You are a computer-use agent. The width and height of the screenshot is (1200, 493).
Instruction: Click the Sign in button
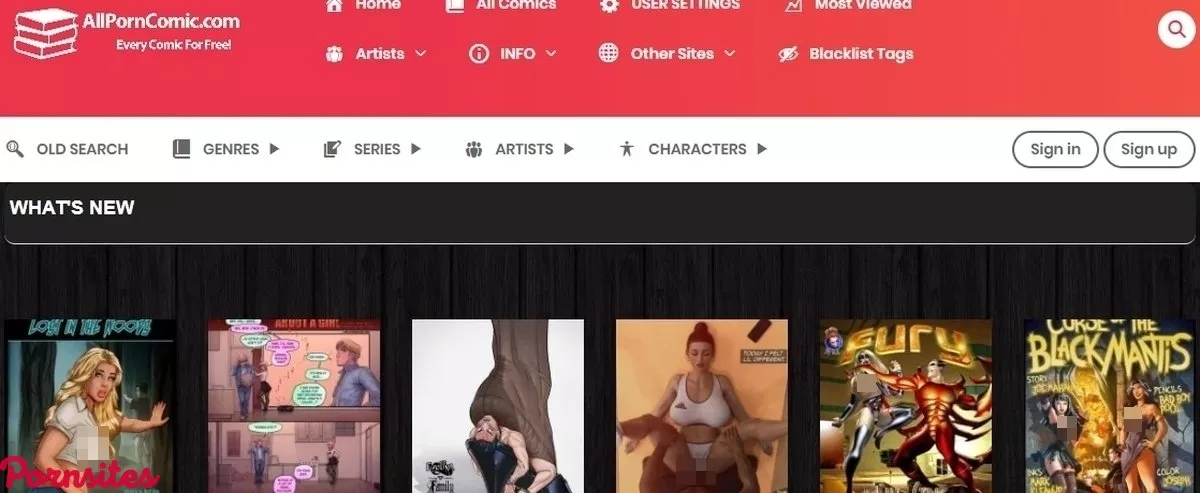pos(1055,149)
